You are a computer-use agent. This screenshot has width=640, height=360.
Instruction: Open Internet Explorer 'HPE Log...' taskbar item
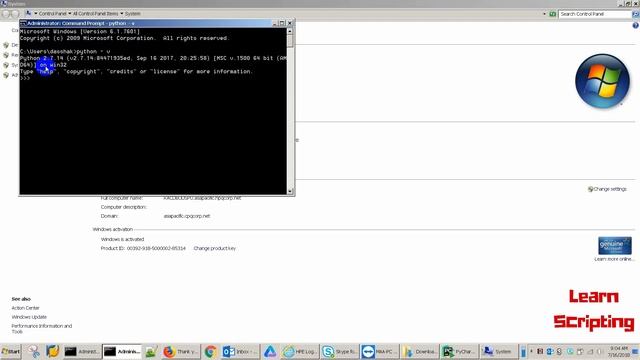[300, 351]
